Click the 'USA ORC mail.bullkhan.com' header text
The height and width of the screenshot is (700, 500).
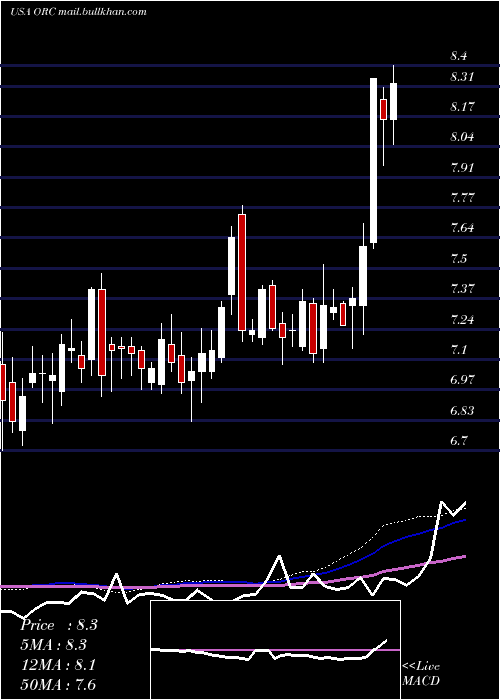point(78,12)
